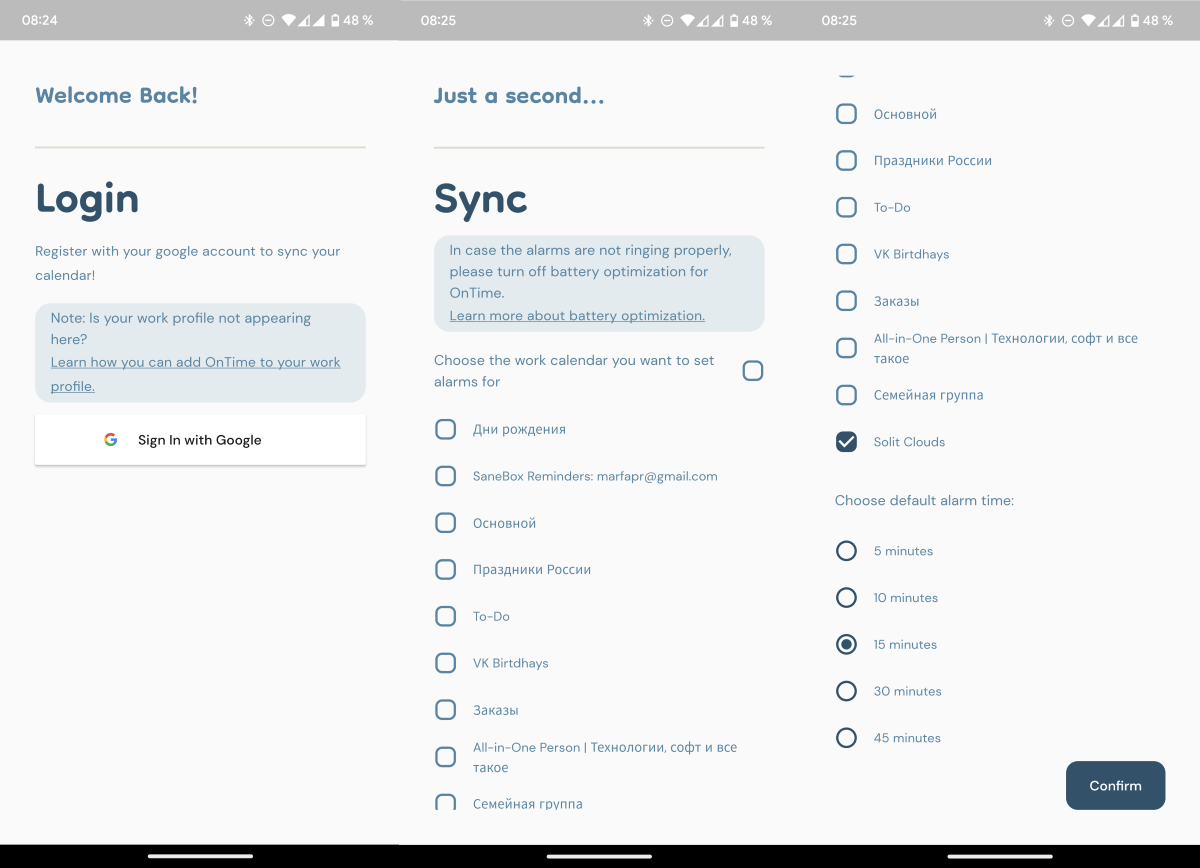Tap do-not-disturb icon in the 08:24 status bar

(268, 20)
